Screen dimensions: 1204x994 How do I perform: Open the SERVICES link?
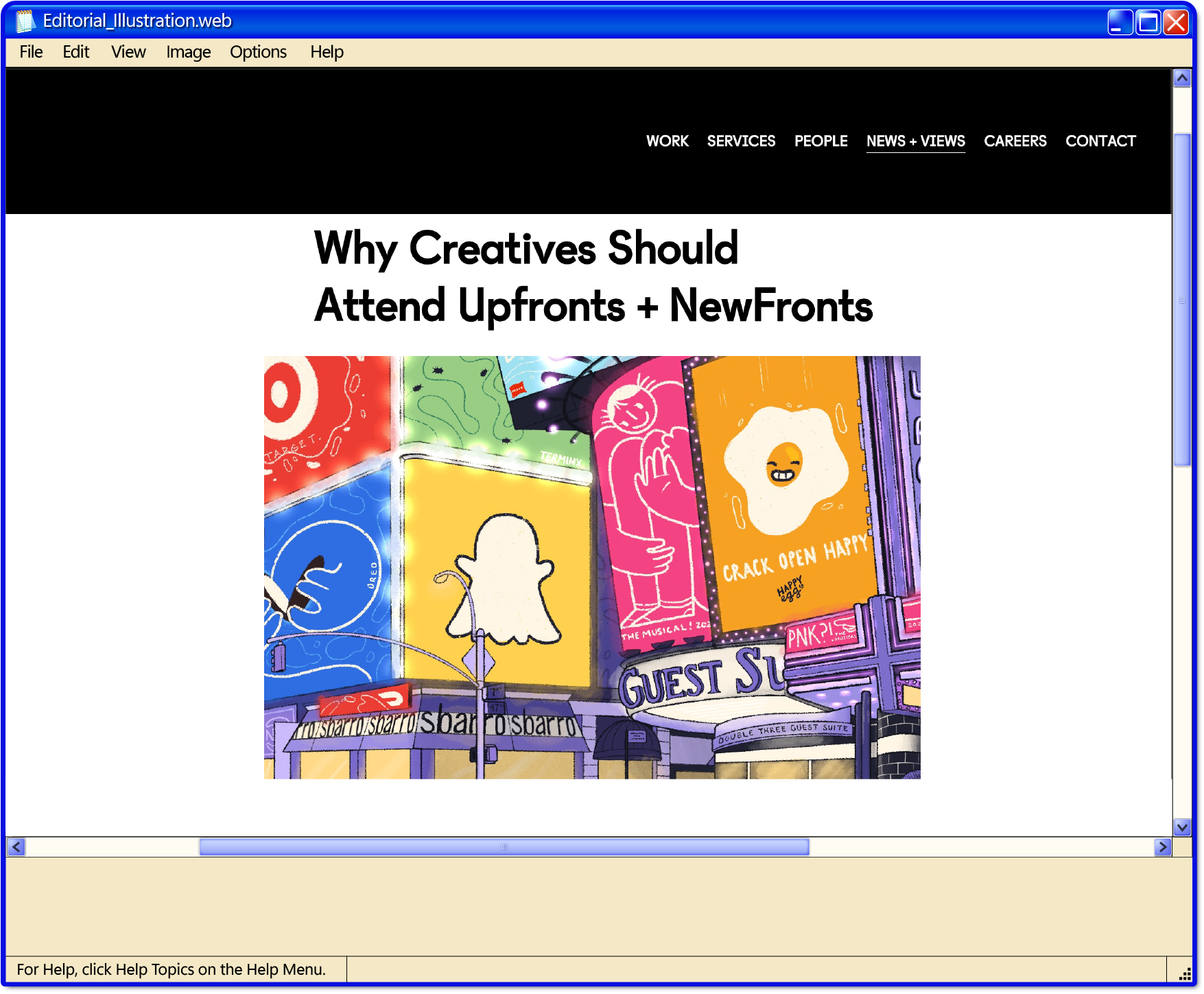click(741, 141)
